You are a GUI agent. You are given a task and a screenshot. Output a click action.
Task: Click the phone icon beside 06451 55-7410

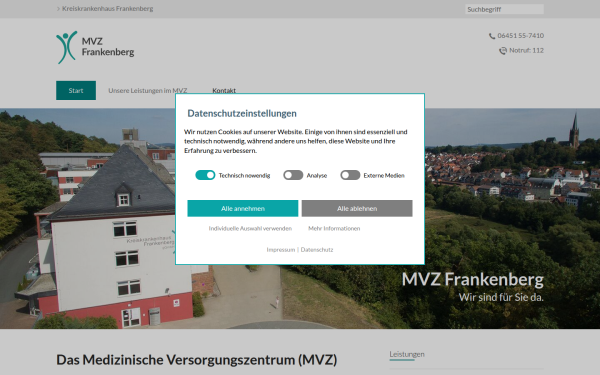pyautogui.click(x=492, y=36)
